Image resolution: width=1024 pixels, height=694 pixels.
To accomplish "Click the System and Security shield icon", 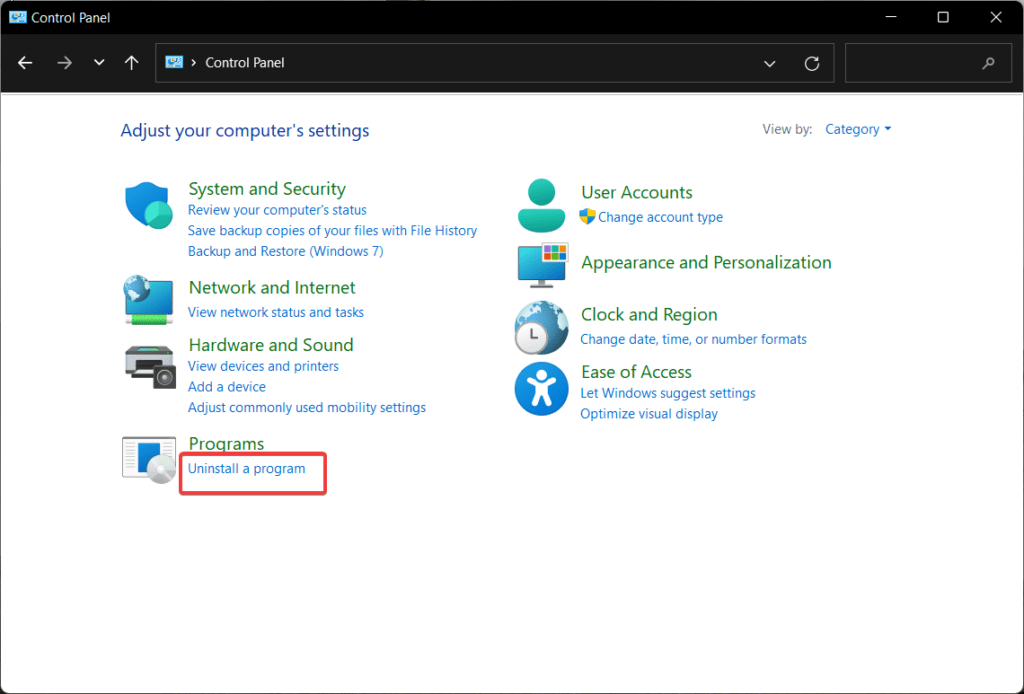I will click(x=148, y=204).
